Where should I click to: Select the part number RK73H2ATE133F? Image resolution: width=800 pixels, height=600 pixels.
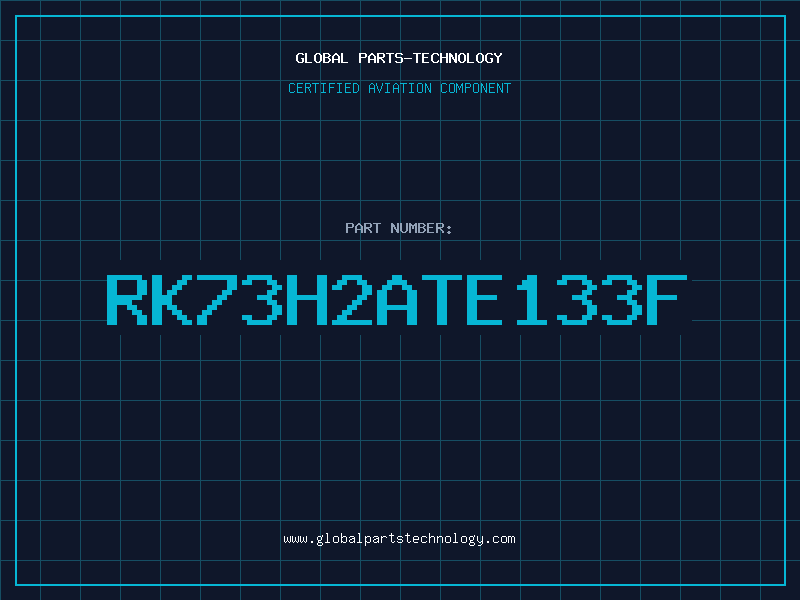[x=397, y=299]
